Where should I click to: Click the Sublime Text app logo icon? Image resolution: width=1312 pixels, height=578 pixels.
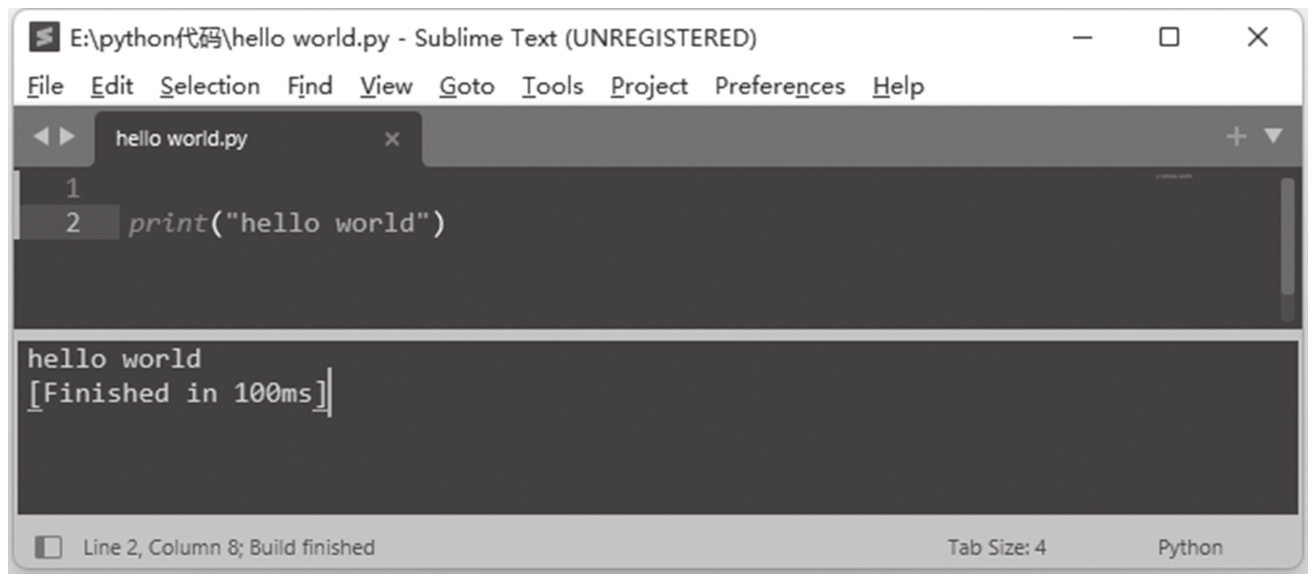point(44,38)
